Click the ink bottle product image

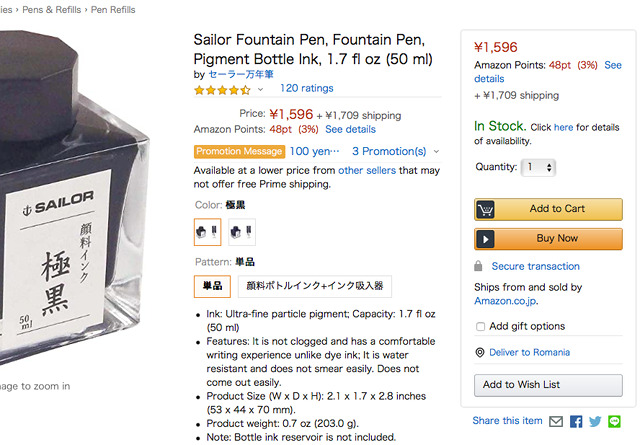coord(80,200)
